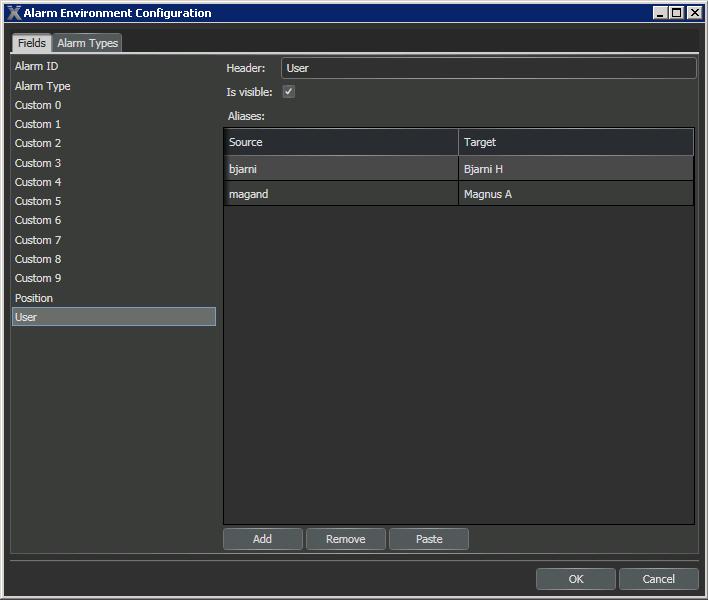Highlight Custom 6 field

point(114,220)
